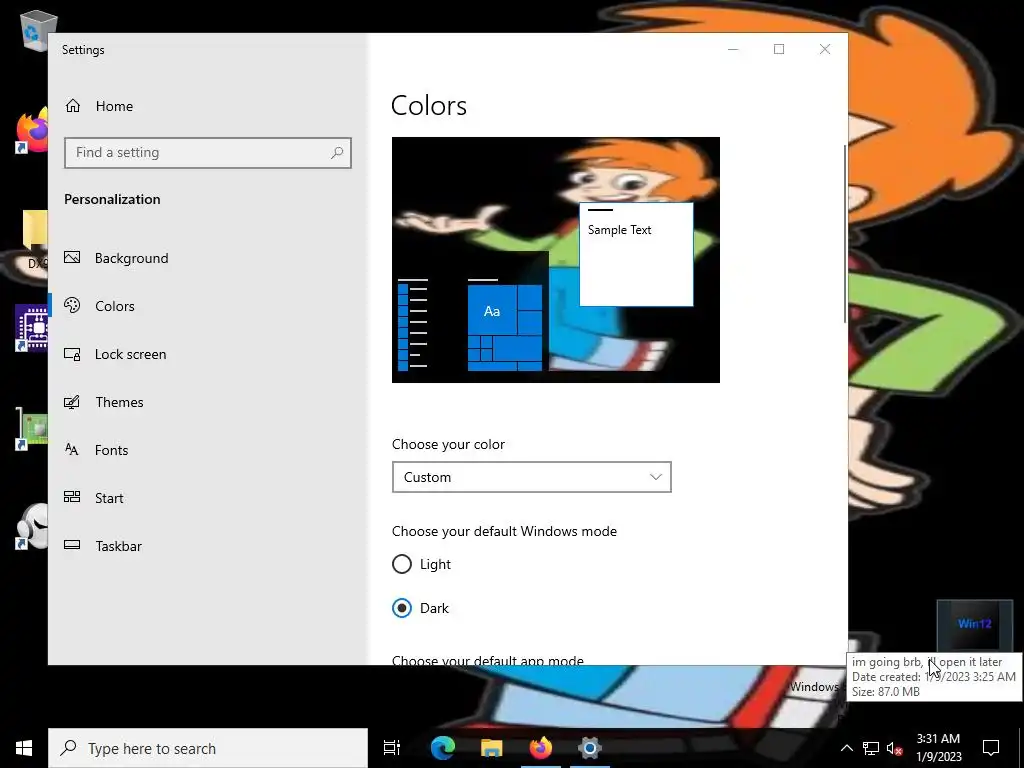The height and width of the screenshot is (768, 1024).
Task: Show hidden system tray icons
Action: [846, 748]
